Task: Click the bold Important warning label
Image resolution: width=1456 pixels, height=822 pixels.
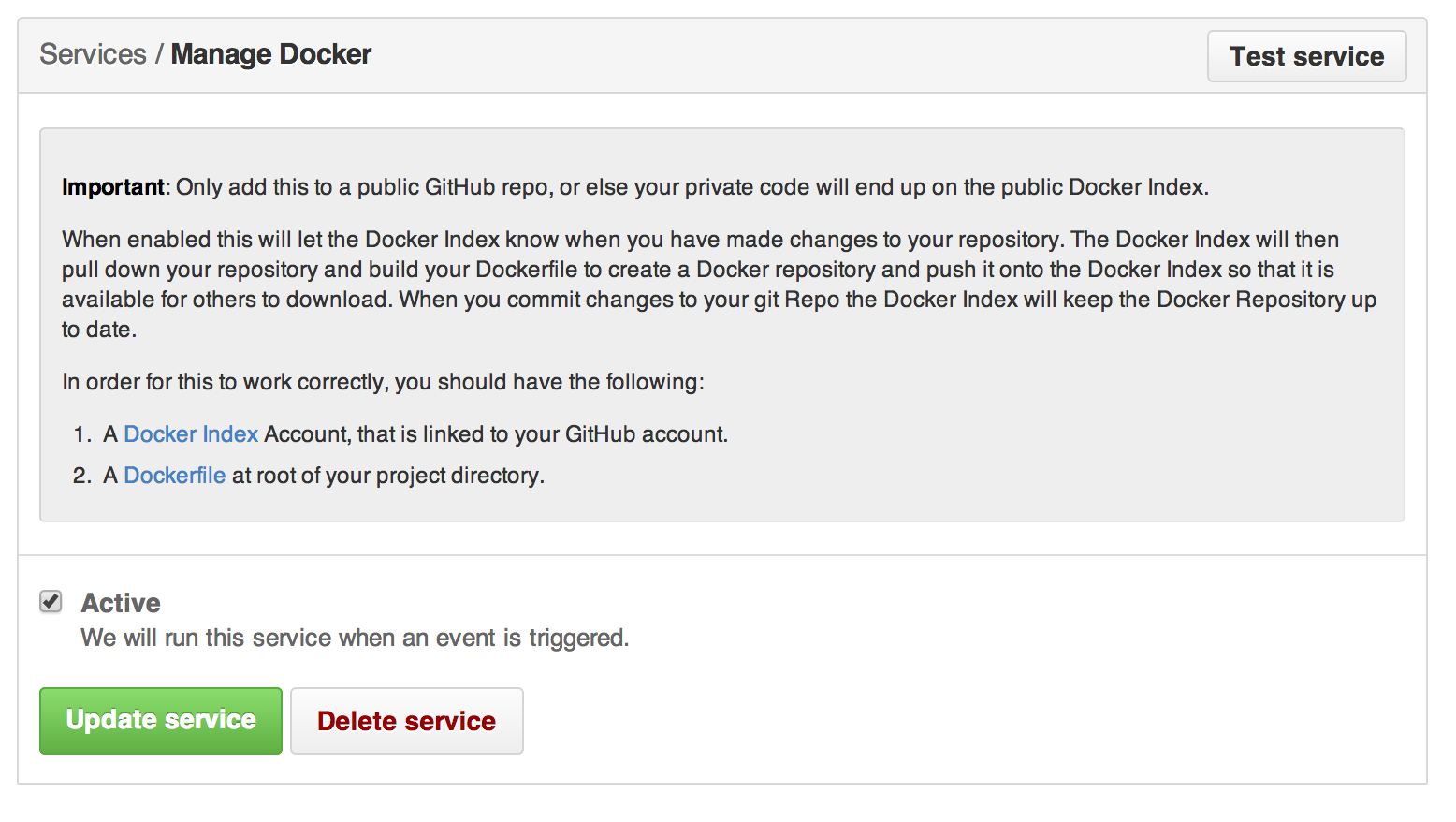Action: click(112, 187)
